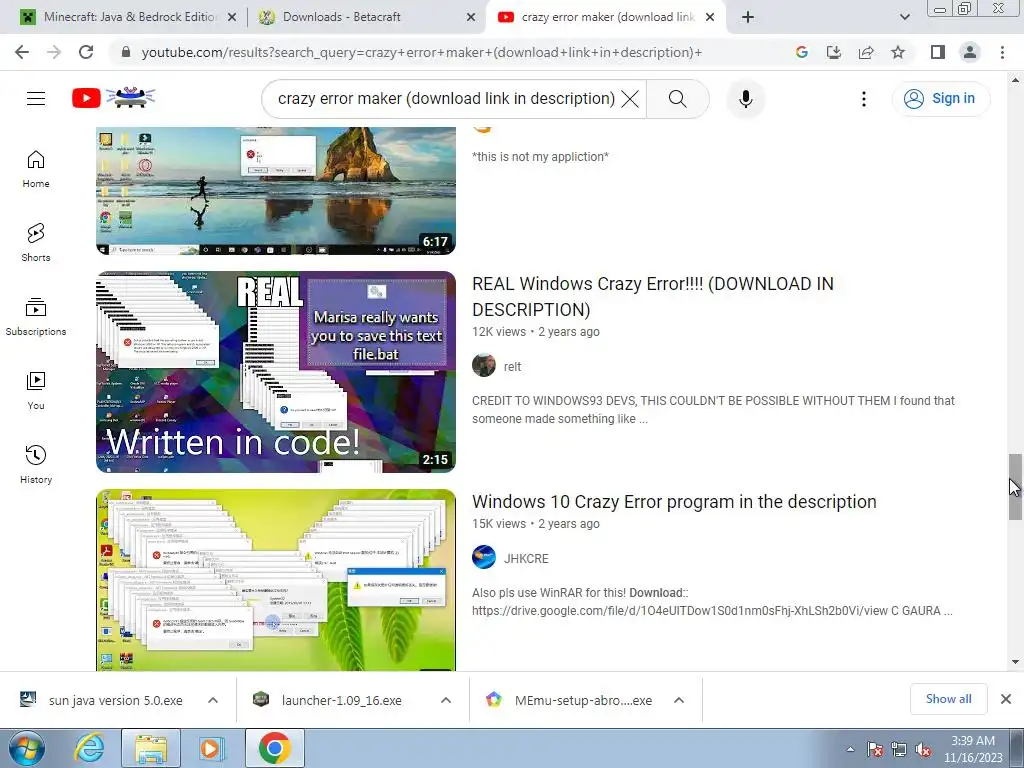Sign in to YouTube account
This screenshot has height=768, width=1024.
940,99
